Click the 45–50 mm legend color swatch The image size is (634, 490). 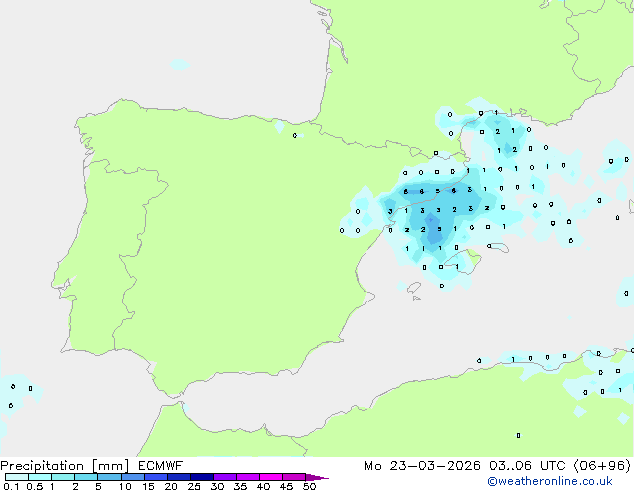[294, 477]
